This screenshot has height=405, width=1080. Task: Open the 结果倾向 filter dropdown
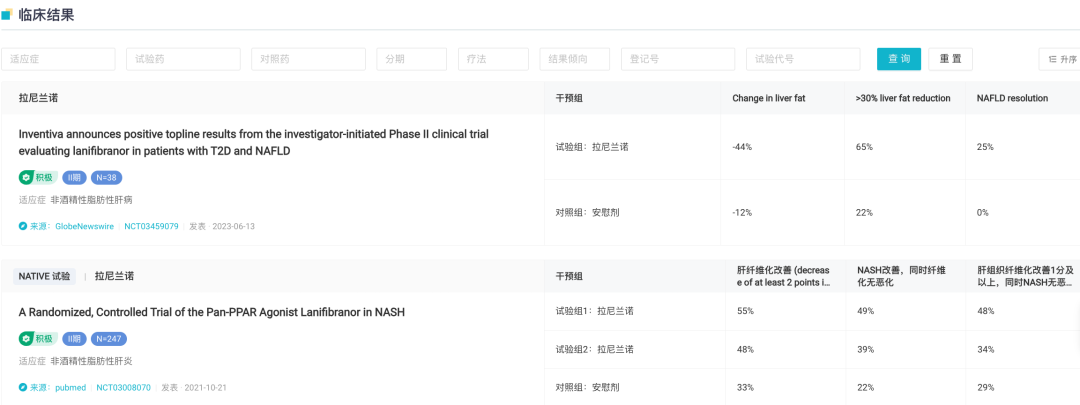pos(574,59)
